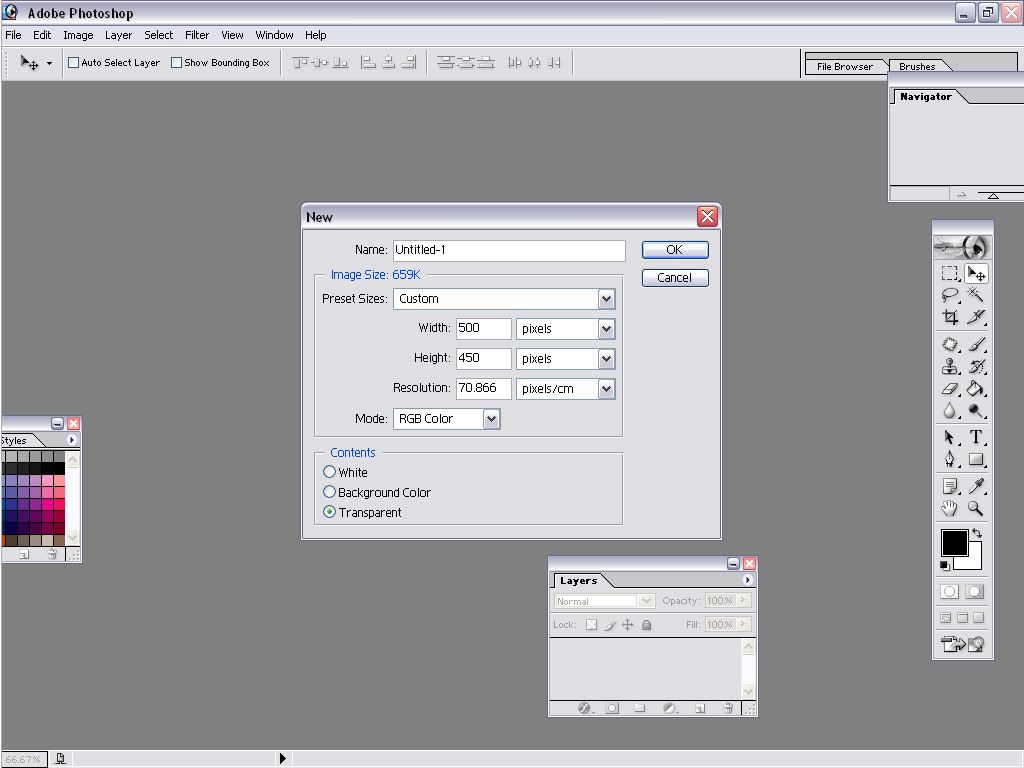The image size is (1024, 768).
Task: Select the Lasso tool
Action: click(950, 295)
